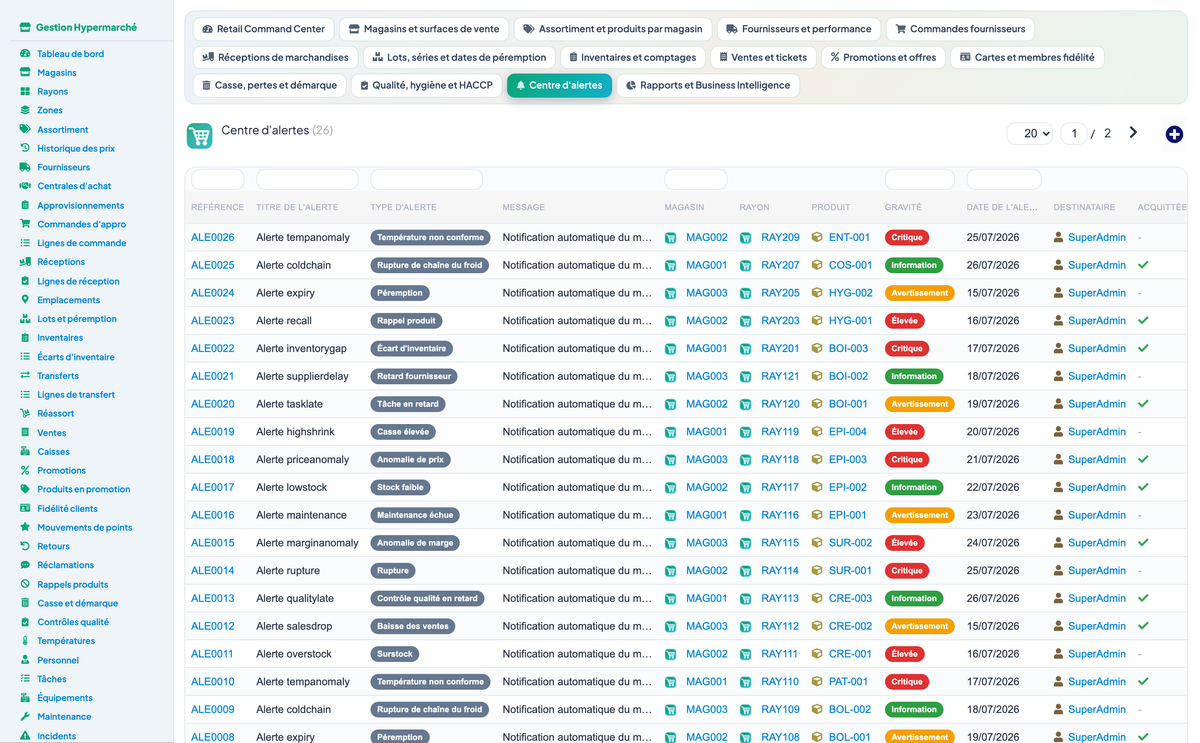
Task: Click the store icon next to MAG002 in ALE0026 row
Action: pyautogui.click(x=671, y=238)
